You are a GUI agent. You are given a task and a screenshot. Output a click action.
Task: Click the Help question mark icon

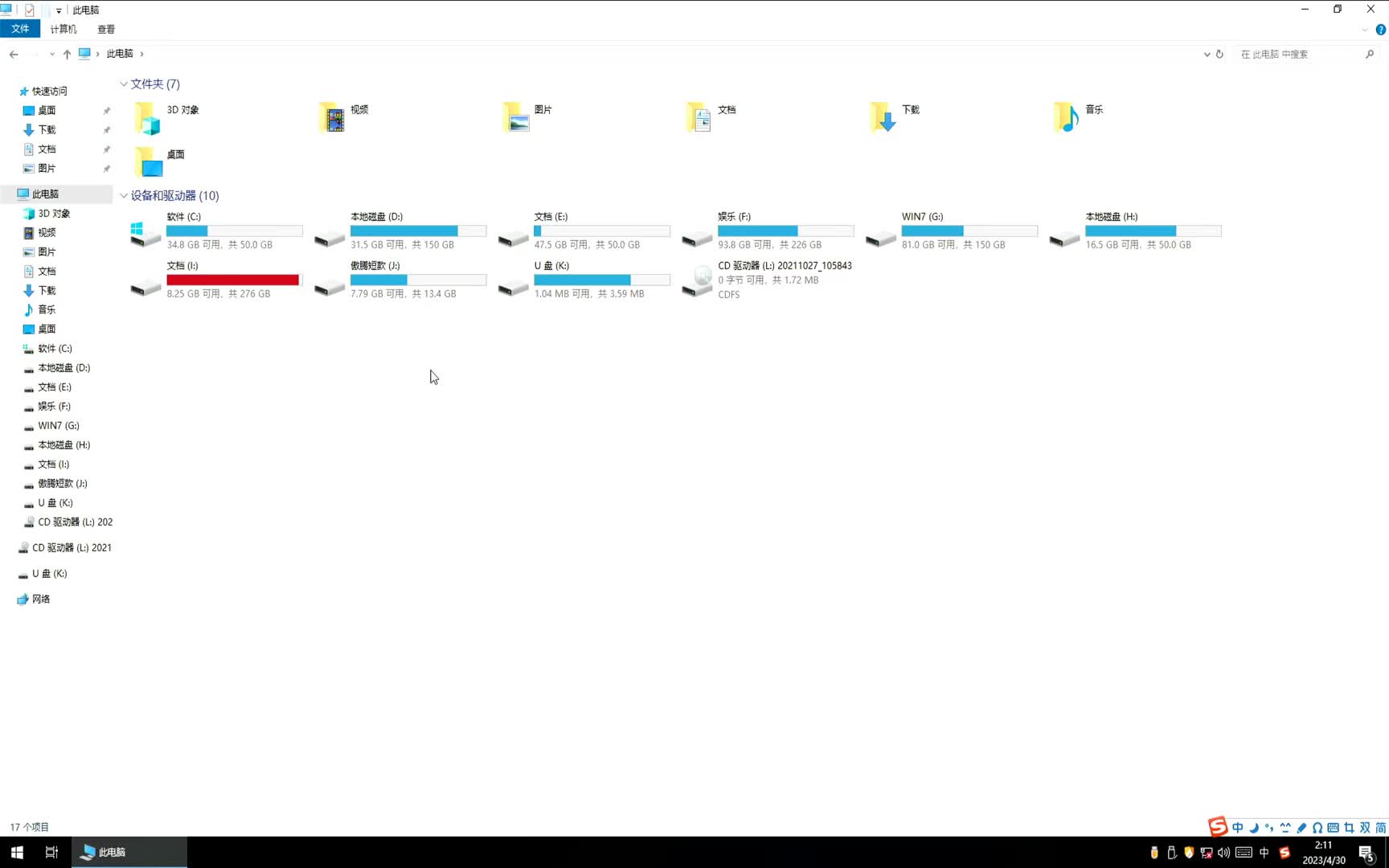coord(1380,30)
